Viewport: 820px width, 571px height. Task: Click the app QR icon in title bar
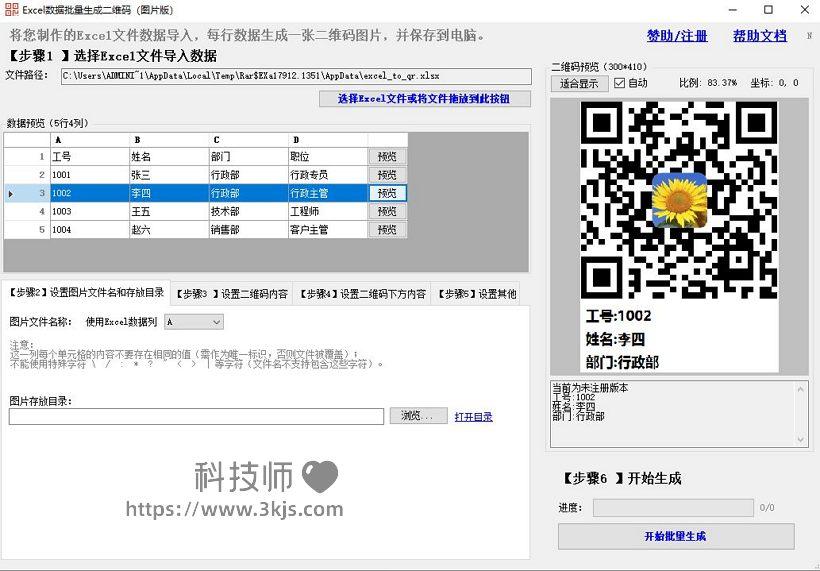11,9
